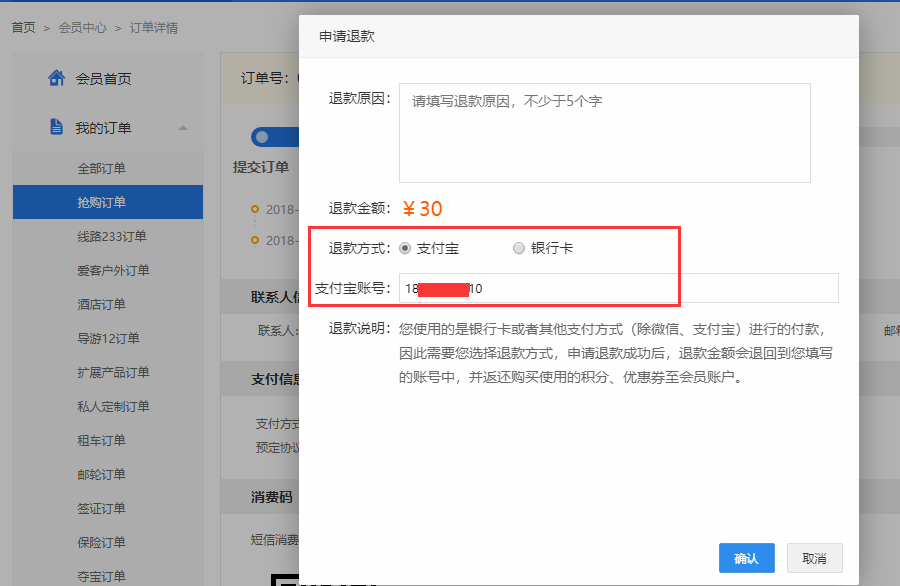Click the 退款原因 text area
900x586 pixels.
point(604,132)
